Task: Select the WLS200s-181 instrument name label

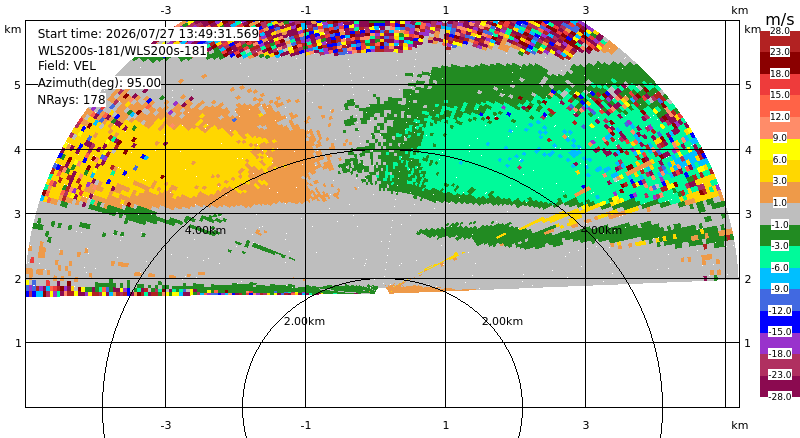Action: pyautogui.click(x=122, y=50)
